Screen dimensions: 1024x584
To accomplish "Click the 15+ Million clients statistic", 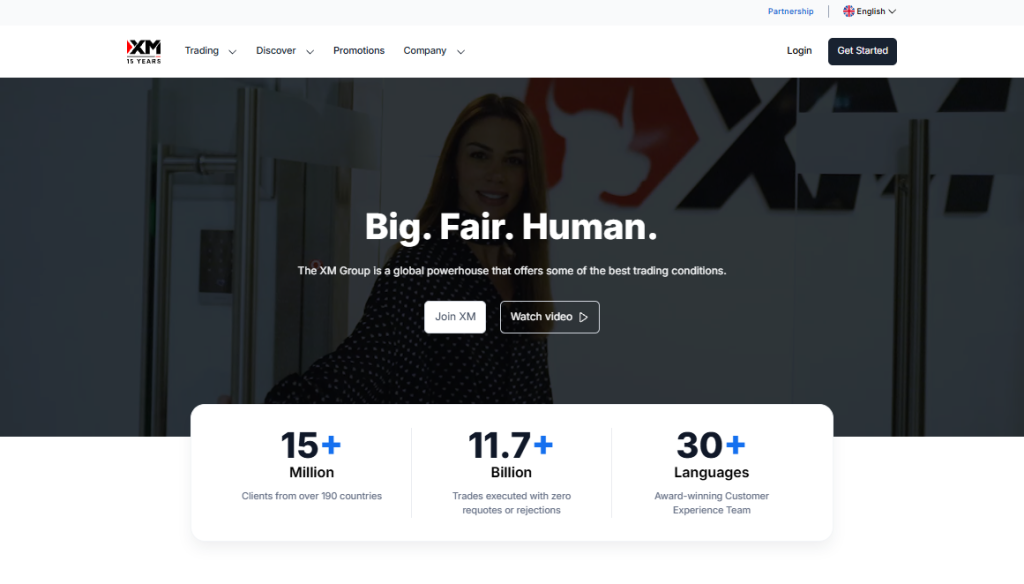I will pos(311,455).
